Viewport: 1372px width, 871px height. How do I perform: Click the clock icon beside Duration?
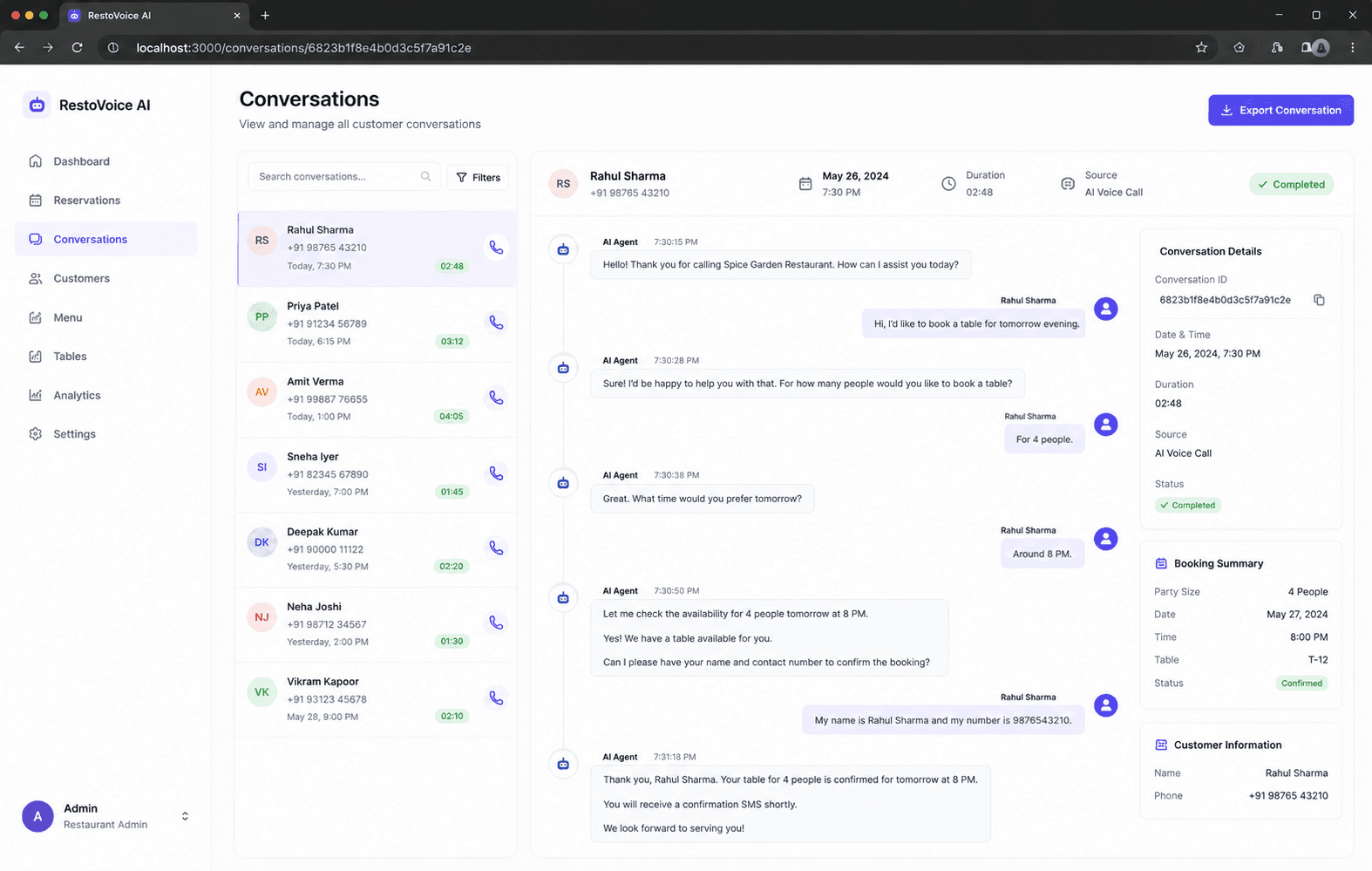tap(948, 184)
